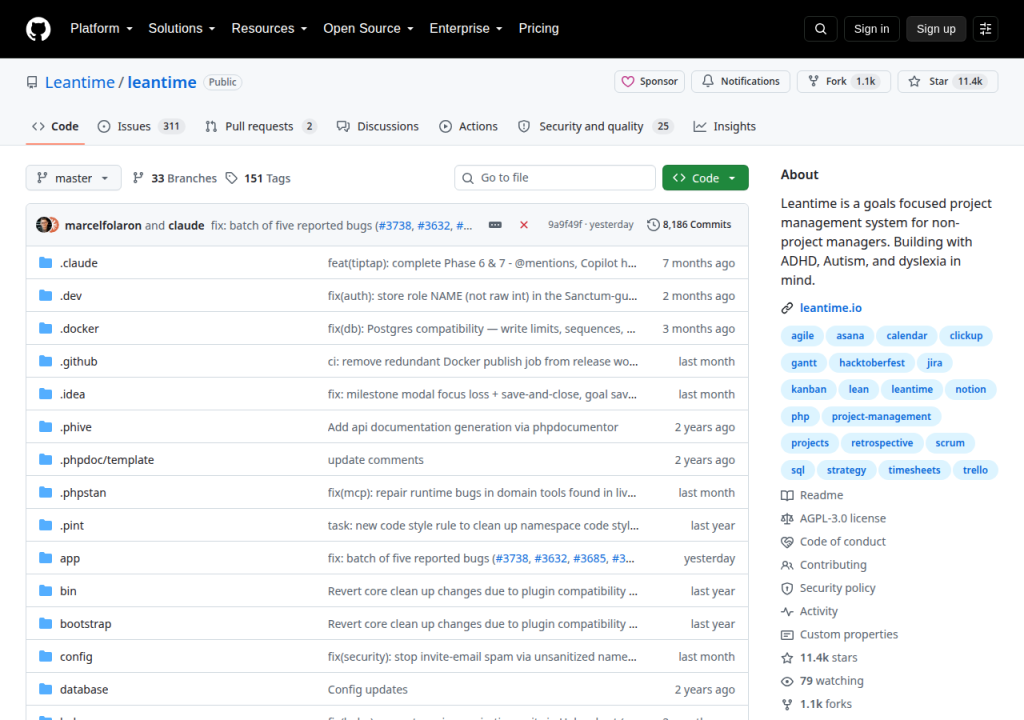The width and height of the screenshot is (1024, 720).
Task: Open the green Code dropdown
Action: click(x=705, y=178)
